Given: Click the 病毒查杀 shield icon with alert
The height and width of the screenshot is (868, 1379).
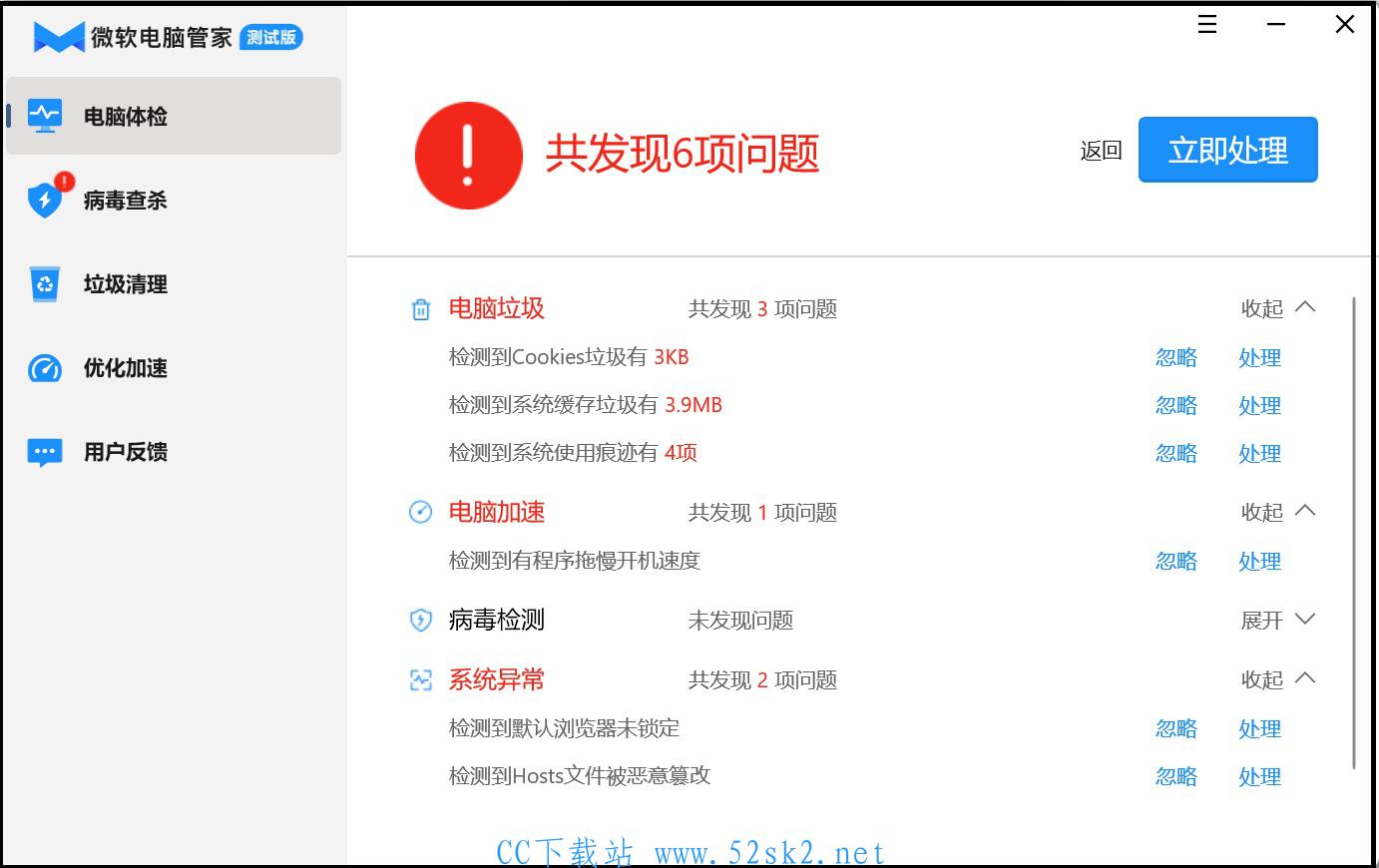Looking at the screenshot, I should [x=48, y=197].
